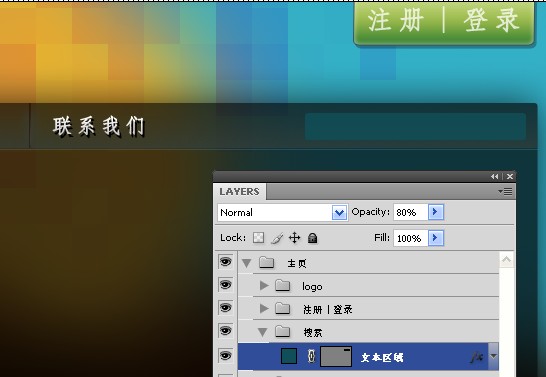Hide the 主页 group
This screenshot has height=377, width=546.
pyautogui.click(x=225, y=261)
